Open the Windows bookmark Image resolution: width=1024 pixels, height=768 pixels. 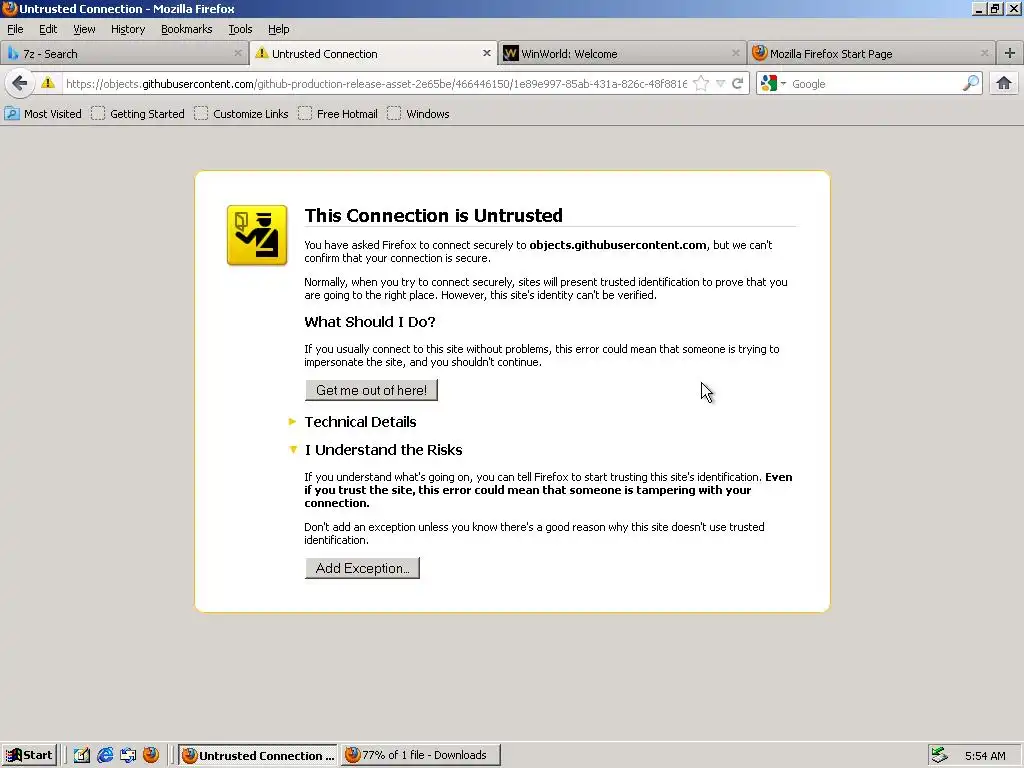click(x=418, y=114)
